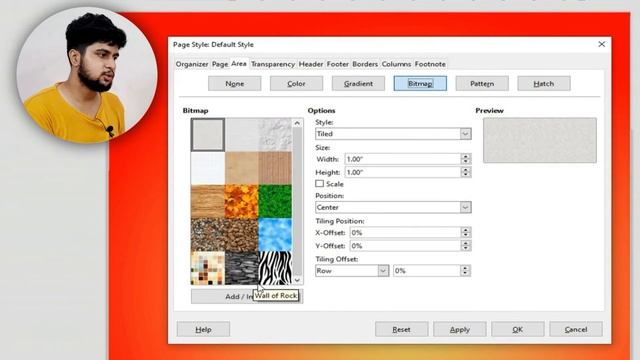Switch to the Organizer tab
The height and width of the screenshot is (360, 640).
point(192,64)
